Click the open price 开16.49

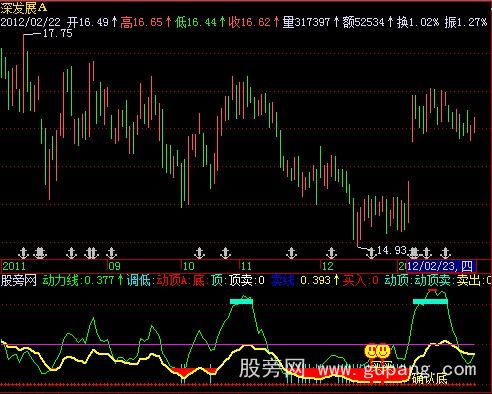[88, 22]
